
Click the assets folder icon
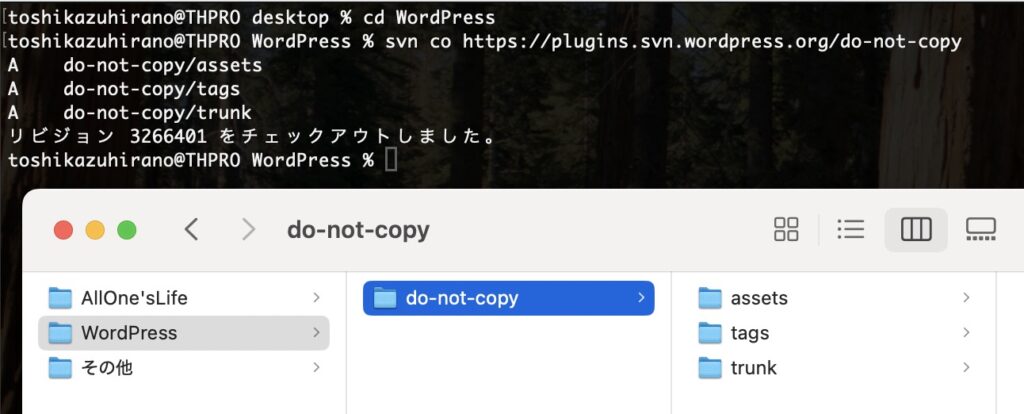click(710, 298)
